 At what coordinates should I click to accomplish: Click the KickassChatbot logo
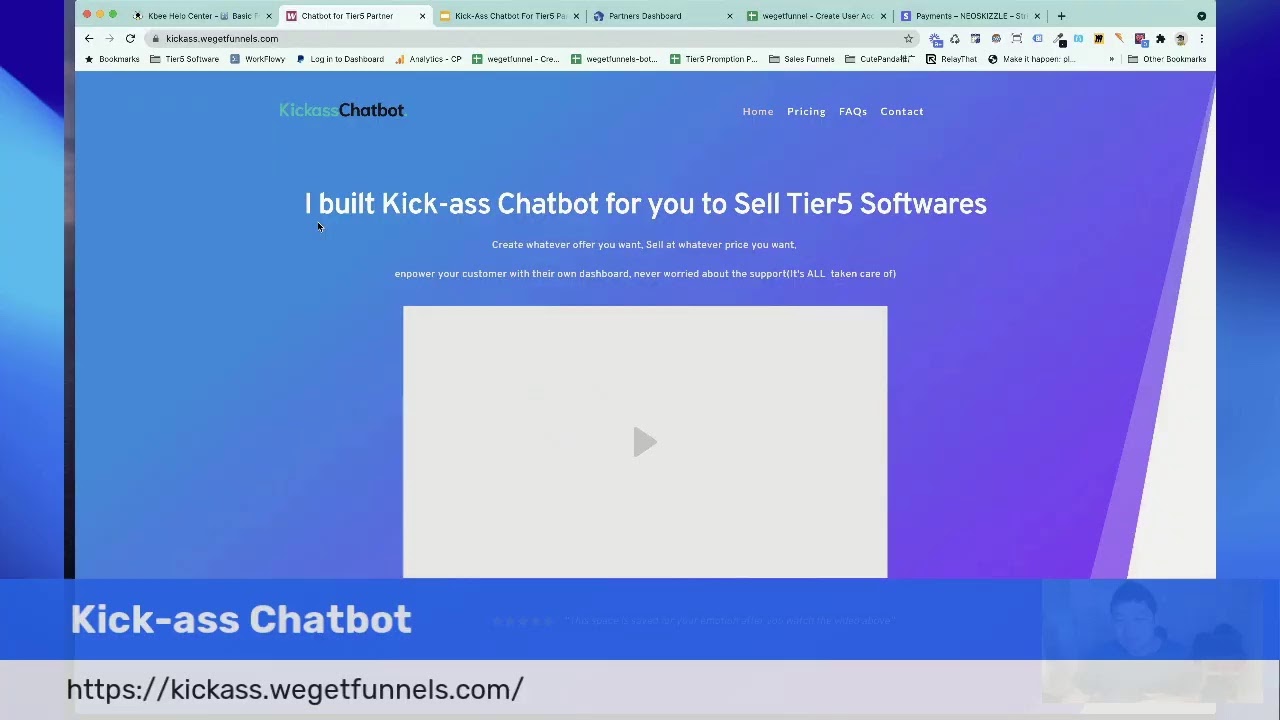click(342, 110)
